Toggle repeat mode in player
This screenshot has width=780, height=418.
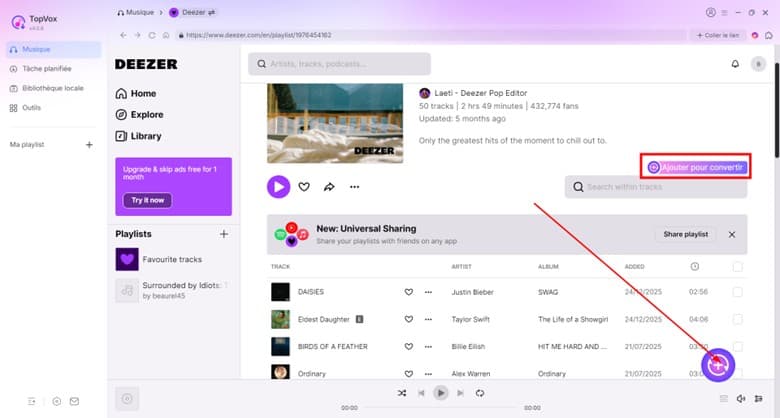click(480, 393)
